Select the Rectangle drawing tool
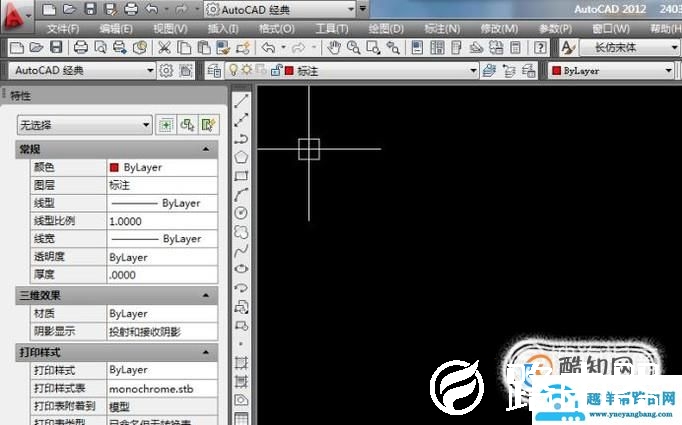 point(241,176)
